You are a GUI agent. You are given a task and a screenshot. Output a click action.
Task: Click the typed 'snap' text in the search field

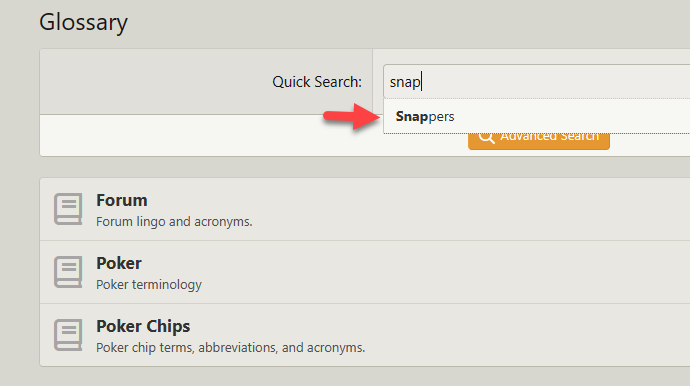click(405, 82)
